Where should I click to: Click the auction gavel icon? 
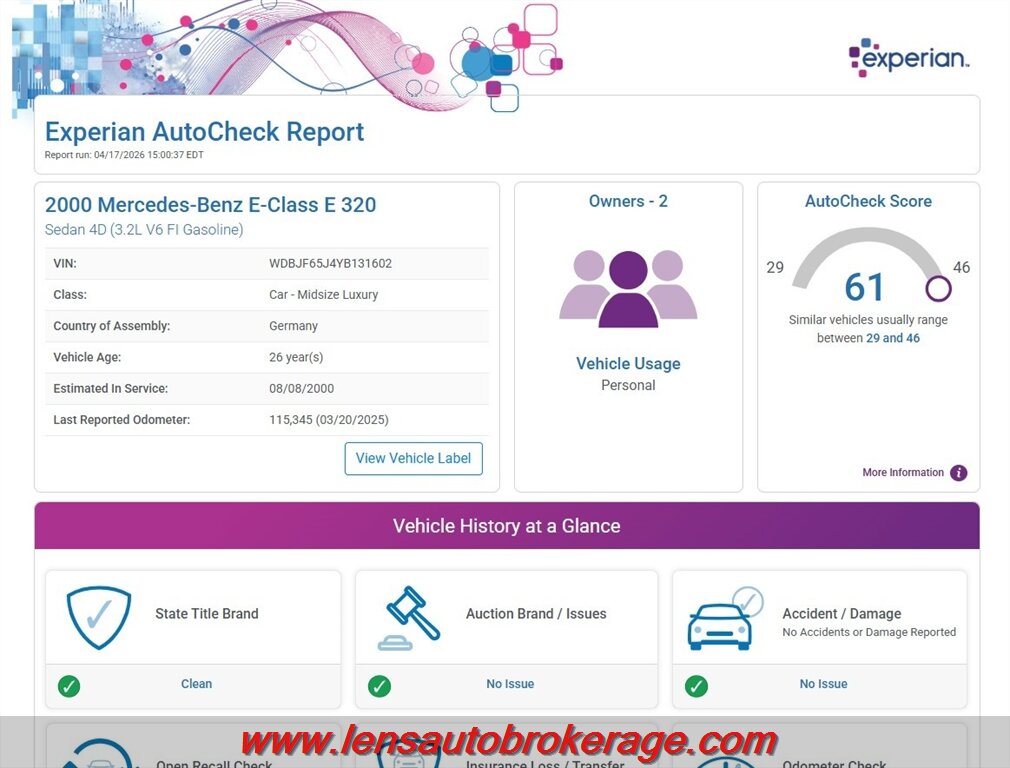(x=410, y=617)
